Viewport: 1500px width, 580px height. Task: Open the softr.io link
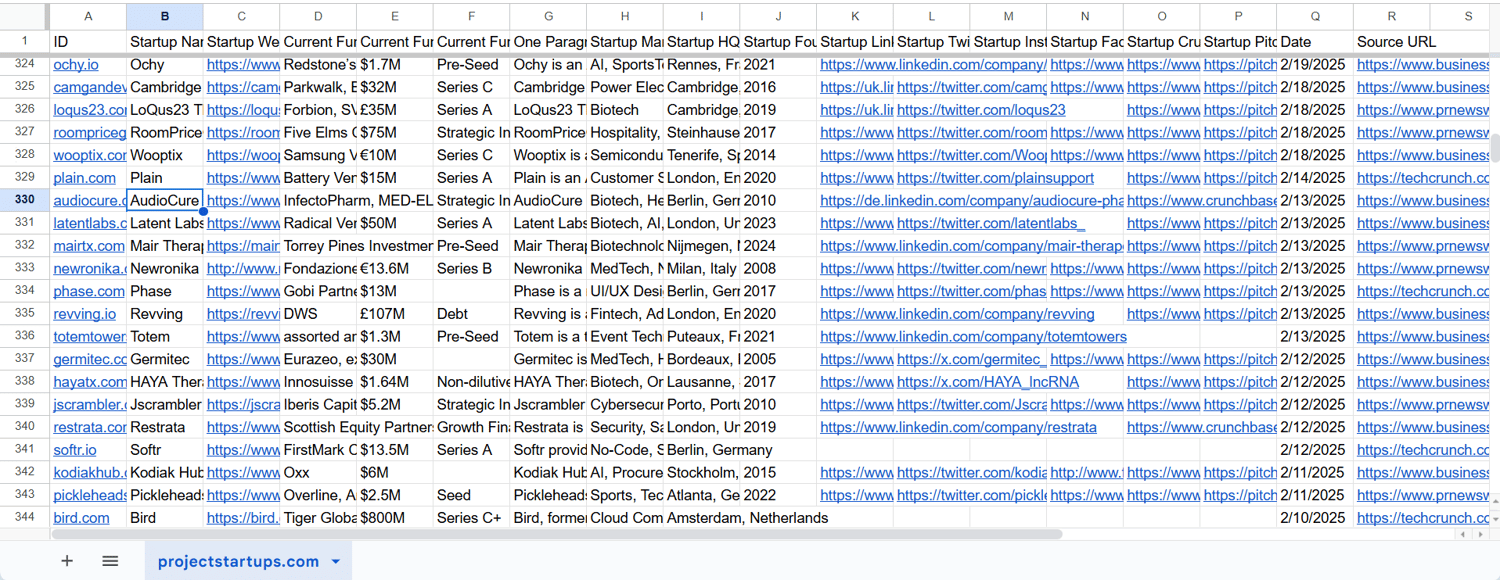coord(75,449)
